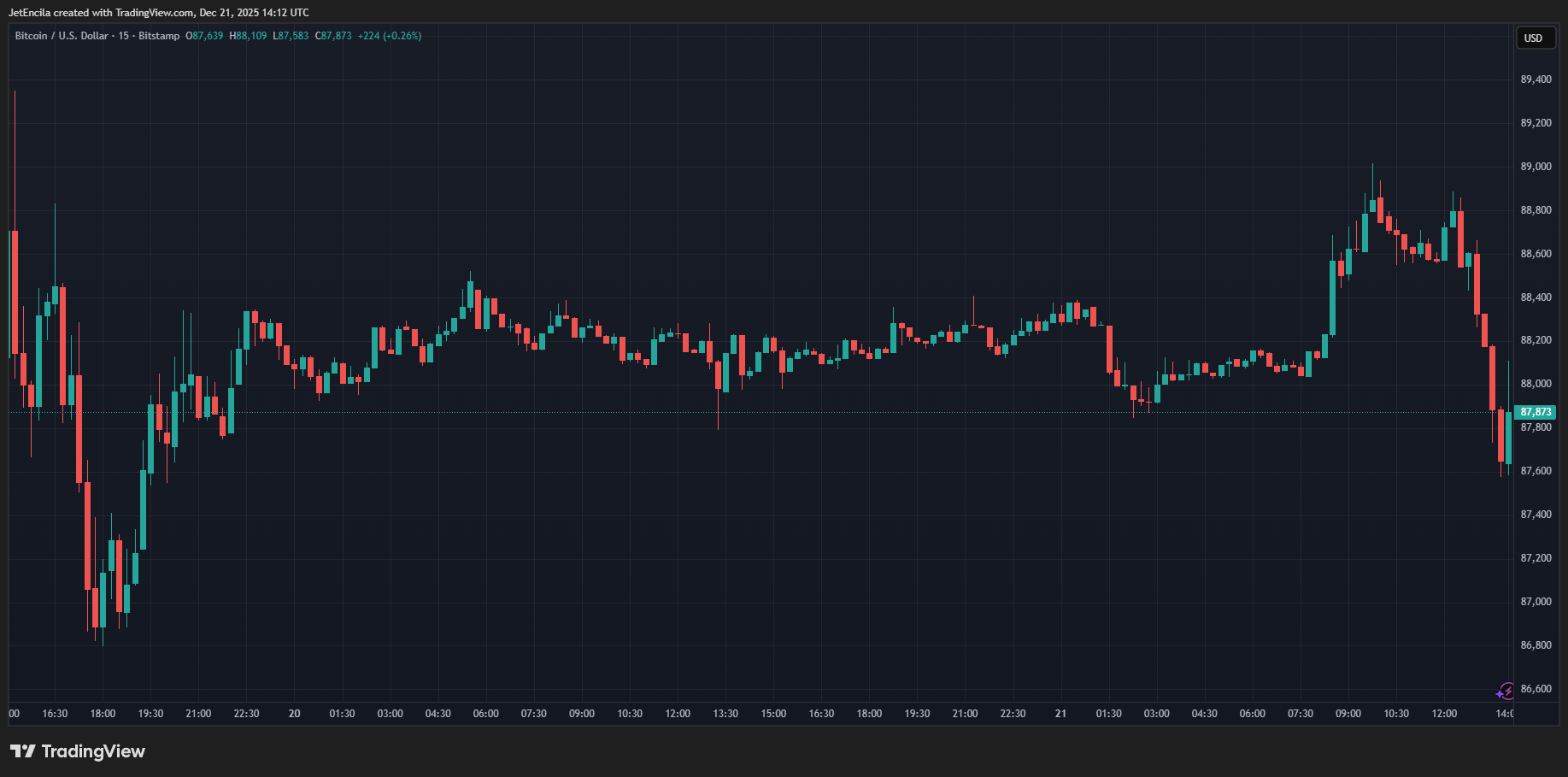
Task: Click the date label 21 on the time axis
Action: coord(1060,714)
